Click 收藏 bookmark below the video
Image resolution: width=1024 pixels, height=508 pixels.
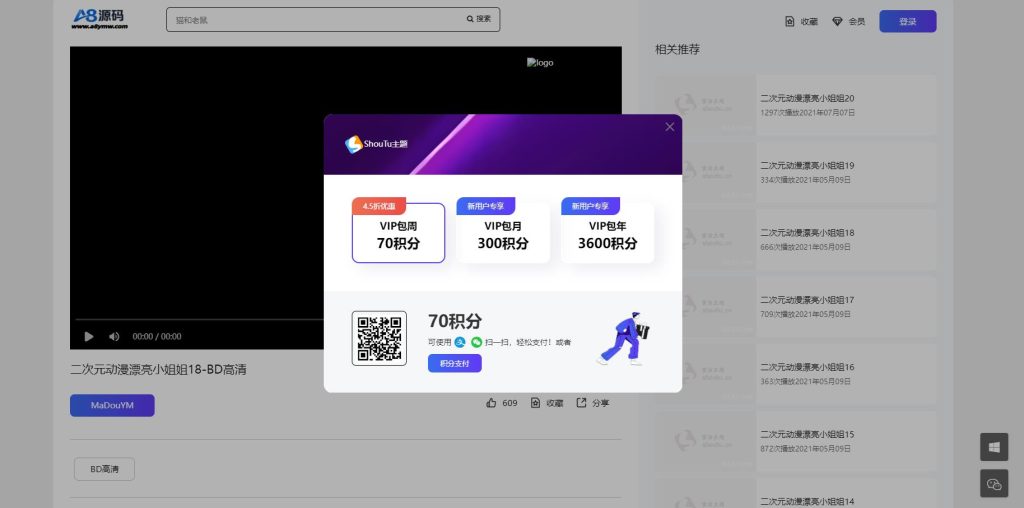(x=547, y=403)
